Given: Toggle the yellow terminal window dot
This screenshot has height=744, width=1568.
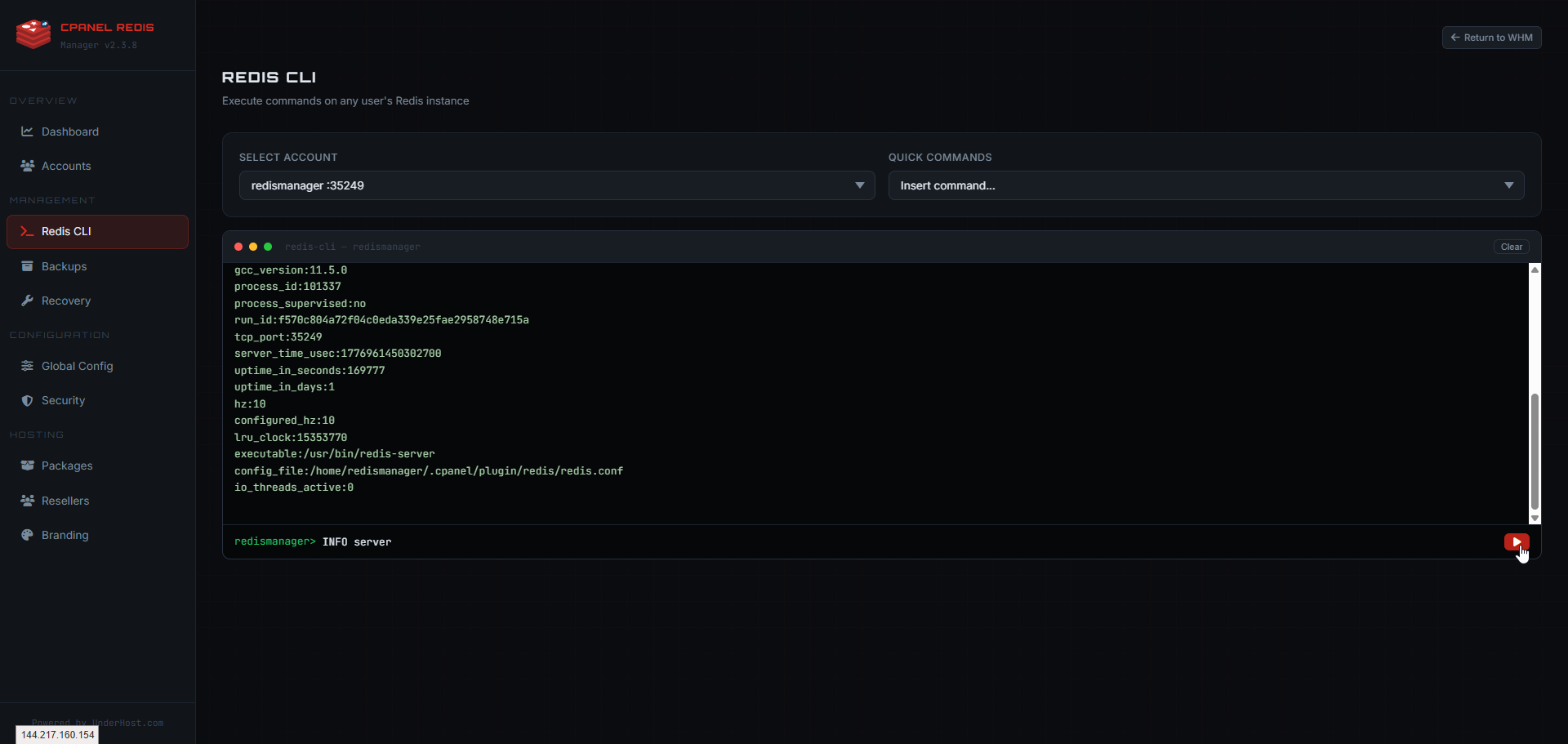Looking at the screenshot, I should 253,247.
